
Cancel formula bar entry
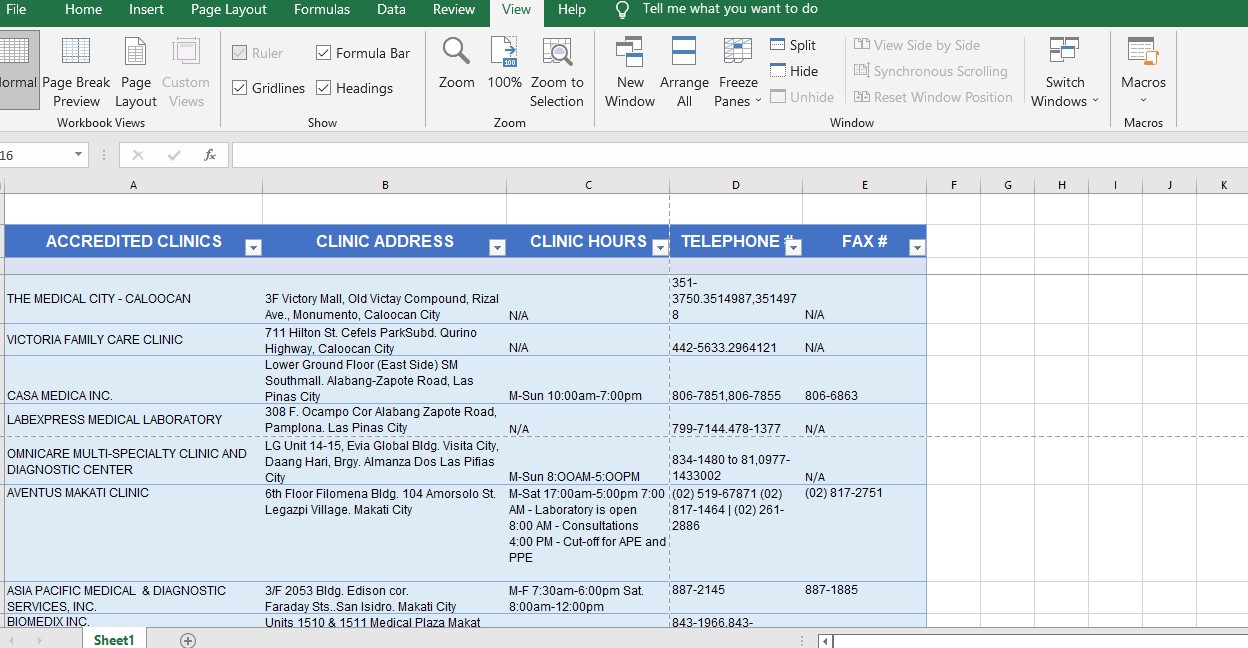pos(138,155)
